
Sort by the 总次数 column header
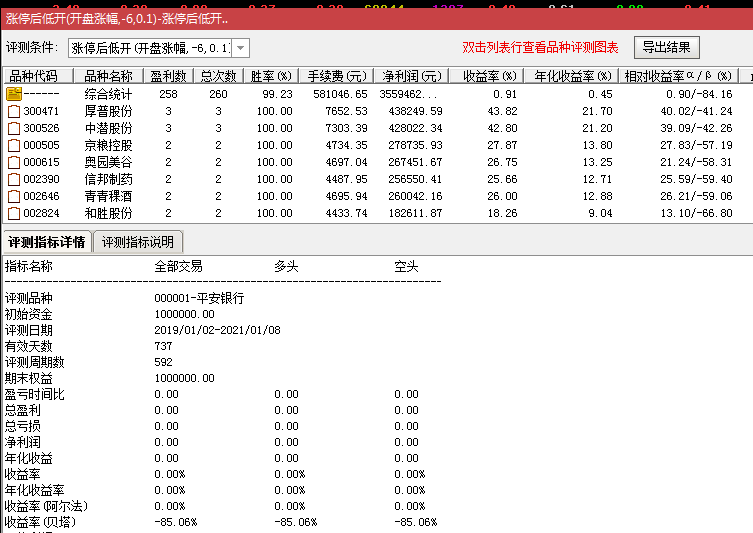tap(219, 76)
